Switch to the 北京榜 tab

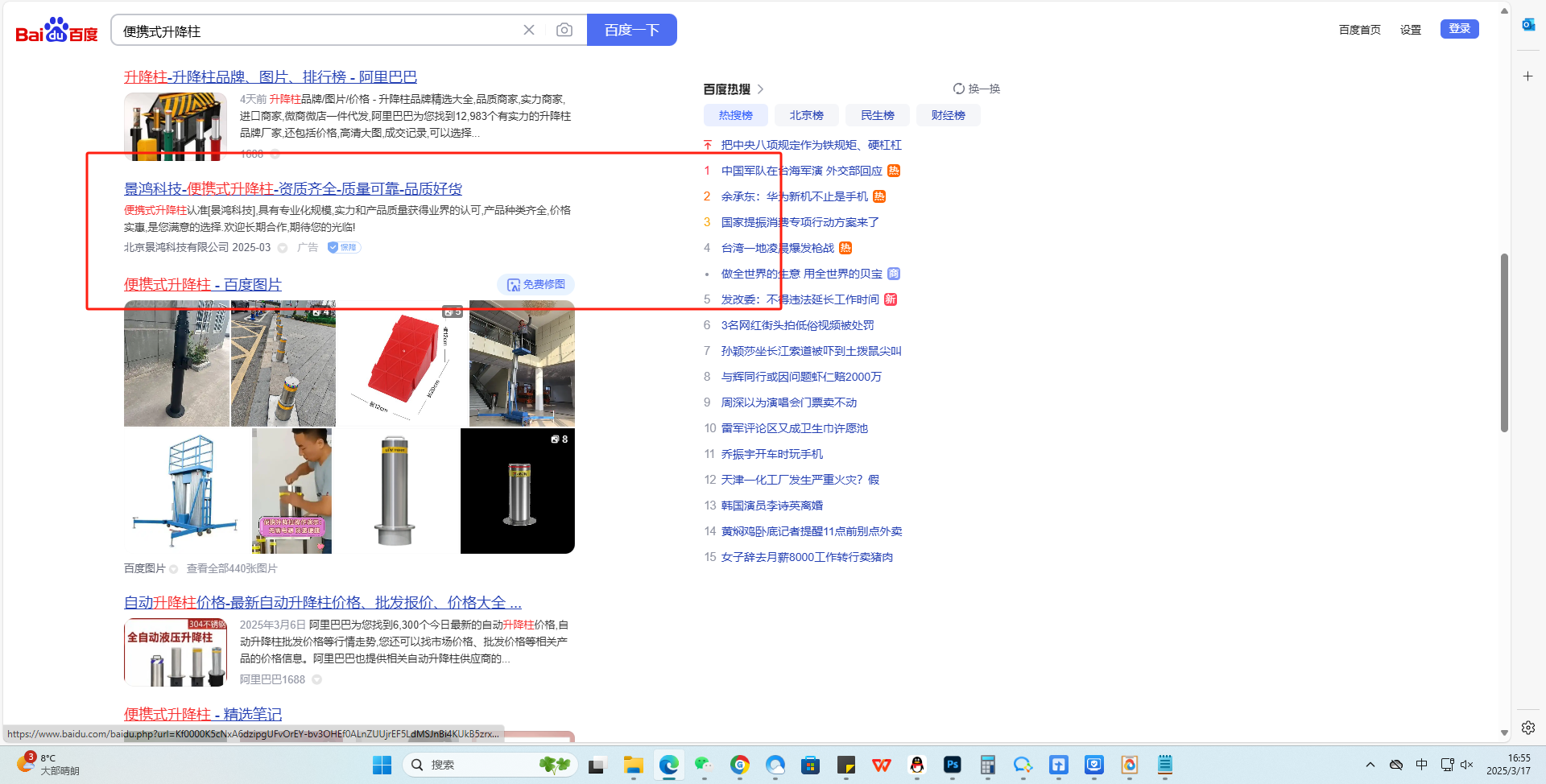point(806,115)
